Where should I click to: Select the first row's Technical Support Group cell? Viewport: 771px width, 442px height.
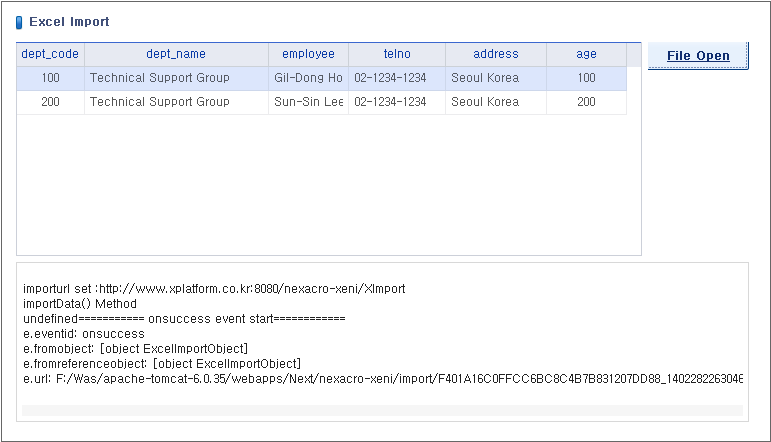click(176, 78)
